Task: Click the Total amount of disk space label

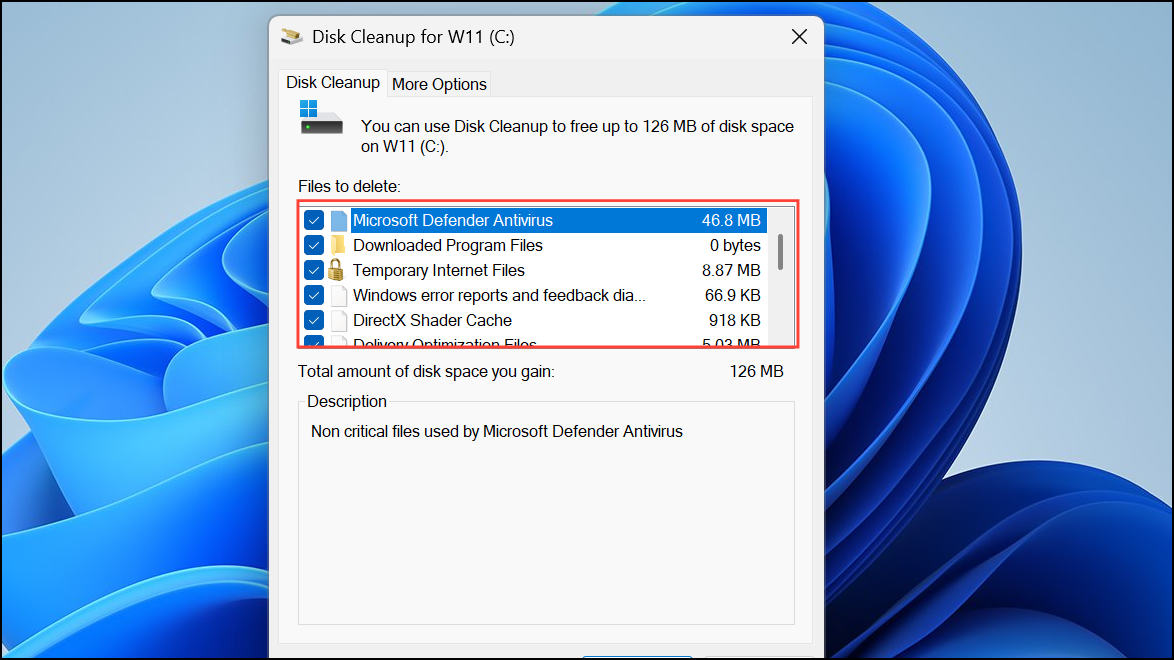Action: pos(426,372)
